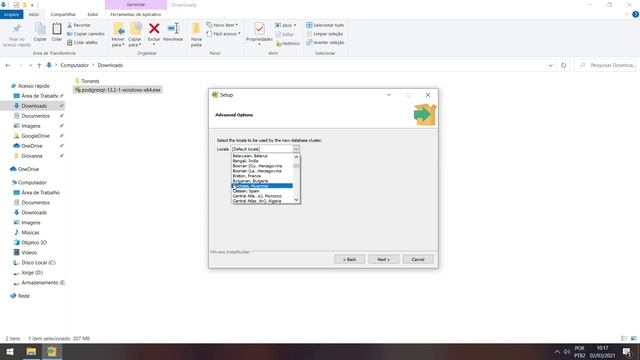
Task: Click the Gerenciar contextual tab
Action: pyautogui.click(x=136, y=5)
